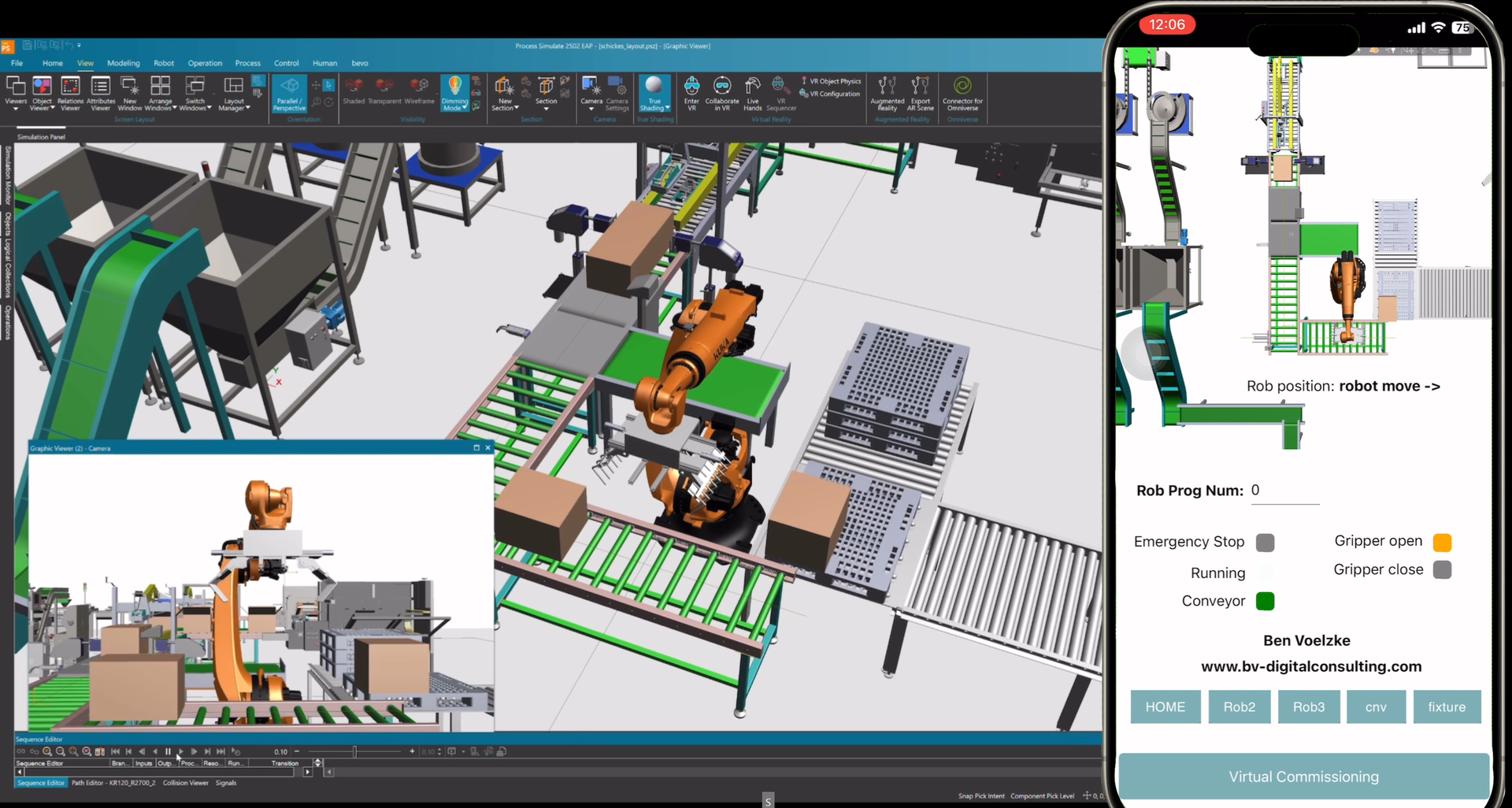
Task: Tap the fixture button
Action: click(x=1447, y=706)
